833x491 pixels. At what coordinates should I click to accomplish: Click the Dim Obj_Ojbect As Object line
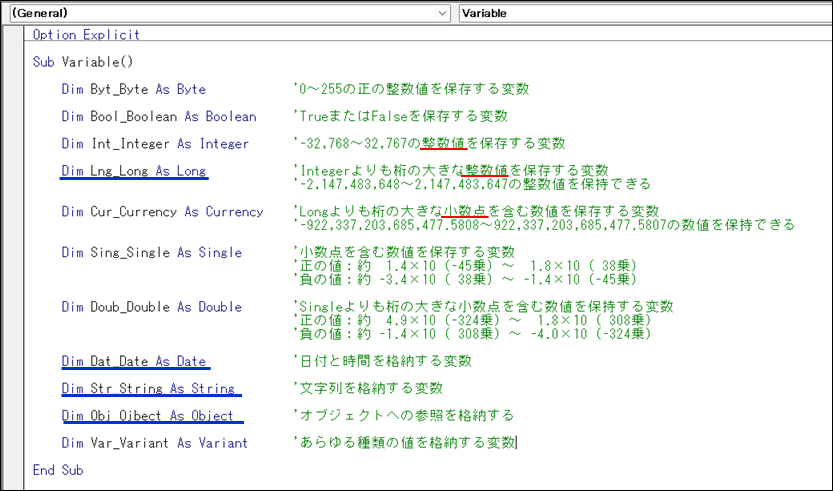pos(147,416)
